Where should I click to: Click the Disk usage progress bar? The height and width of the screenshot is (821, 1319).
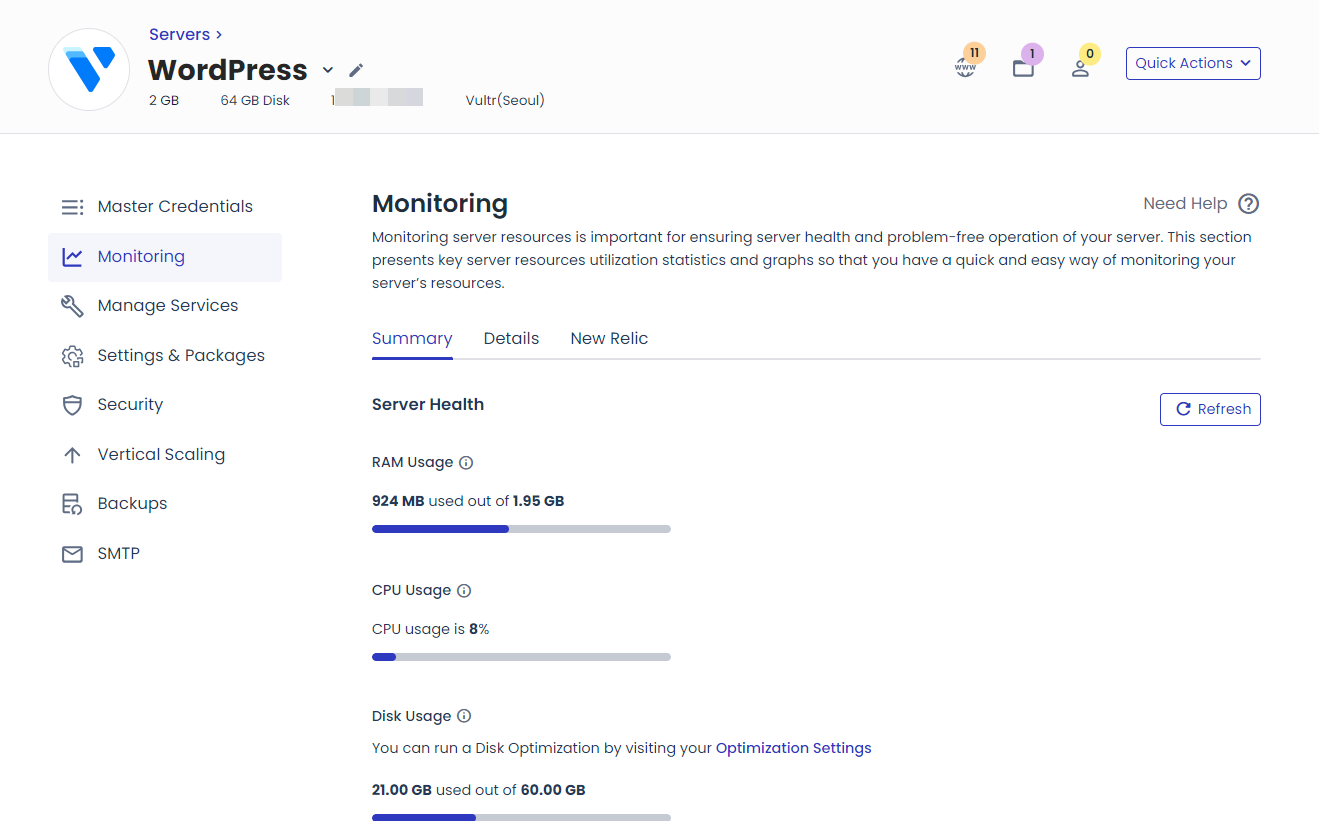coord(521,817)
